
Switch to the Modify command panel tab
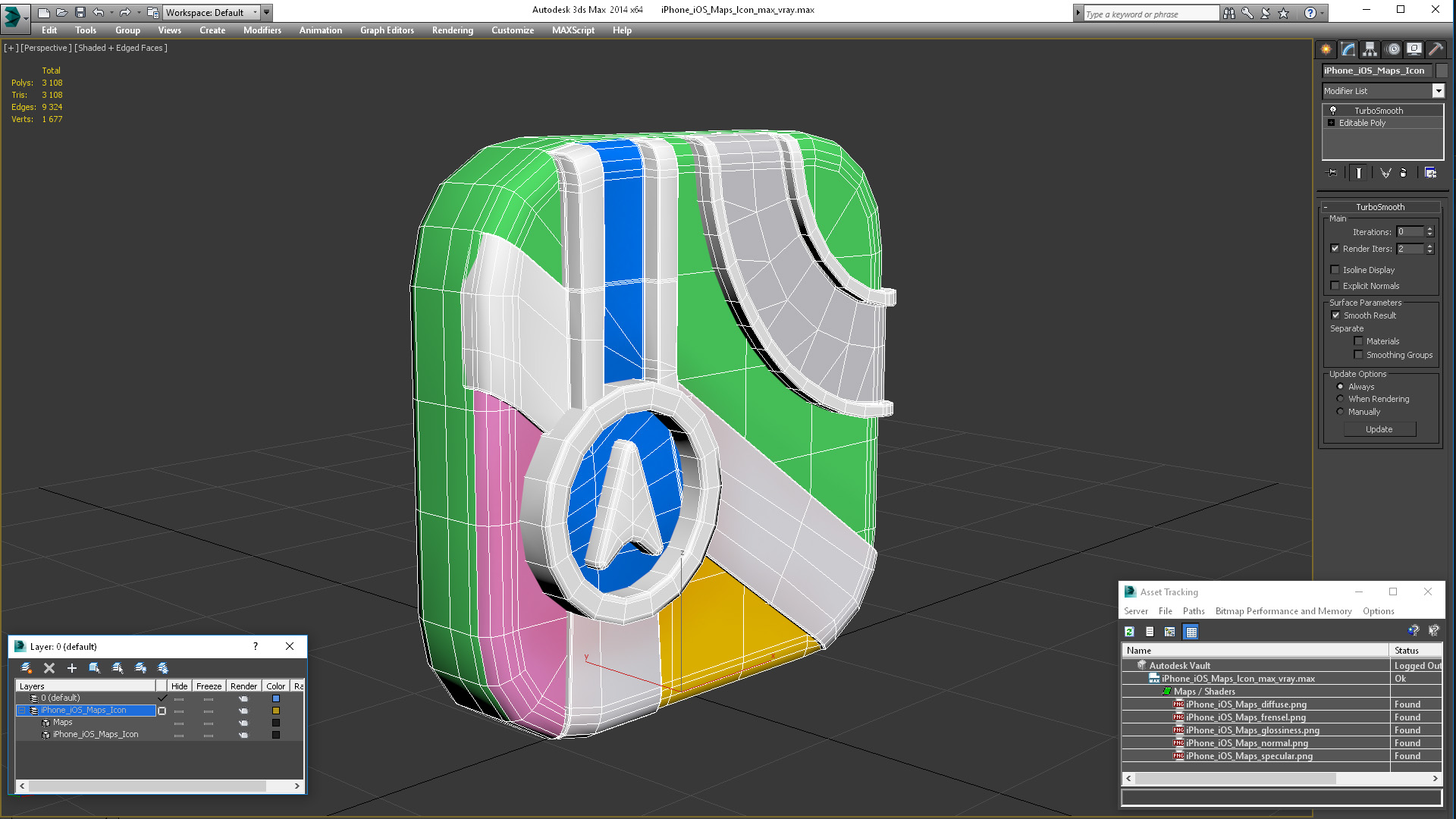pos(1348,49)
